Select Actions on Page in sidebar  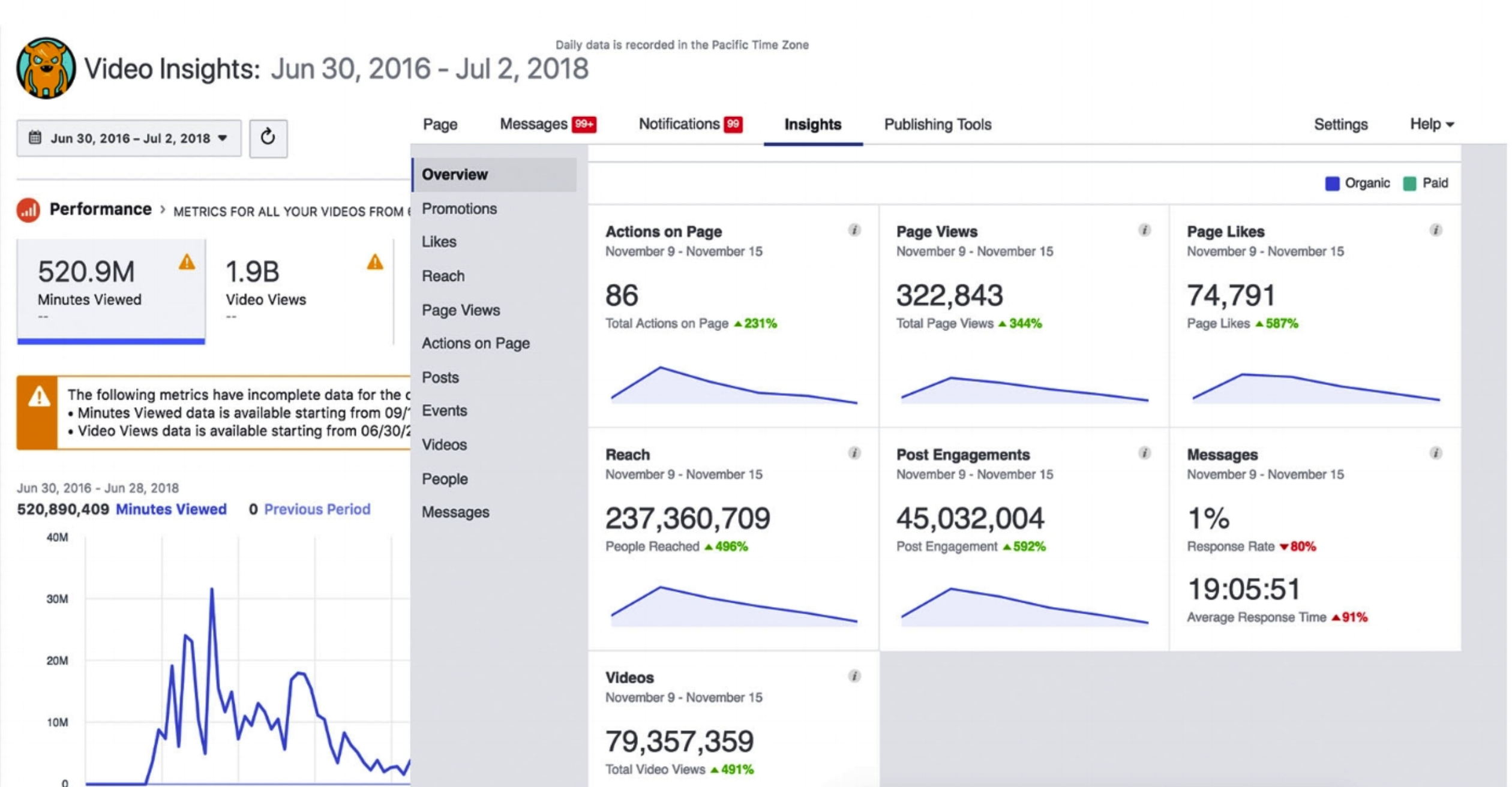(x=475, y=343)
